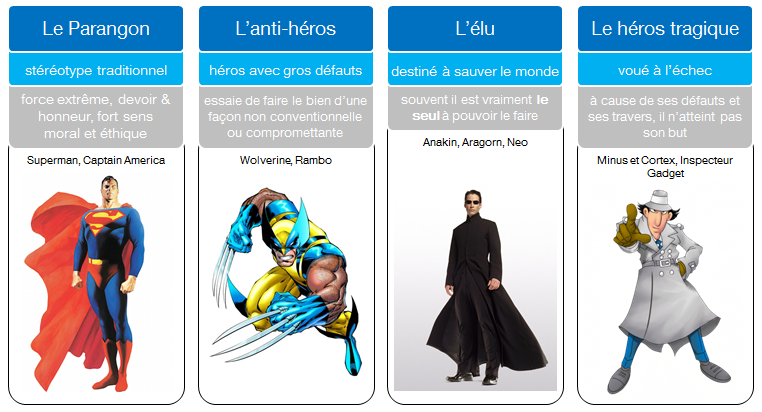Viewport: 762px width, 412px height.
Task: Click the 'Minus et Cortex, Inspecteur Gadget' caption
Action: [665, 167]
